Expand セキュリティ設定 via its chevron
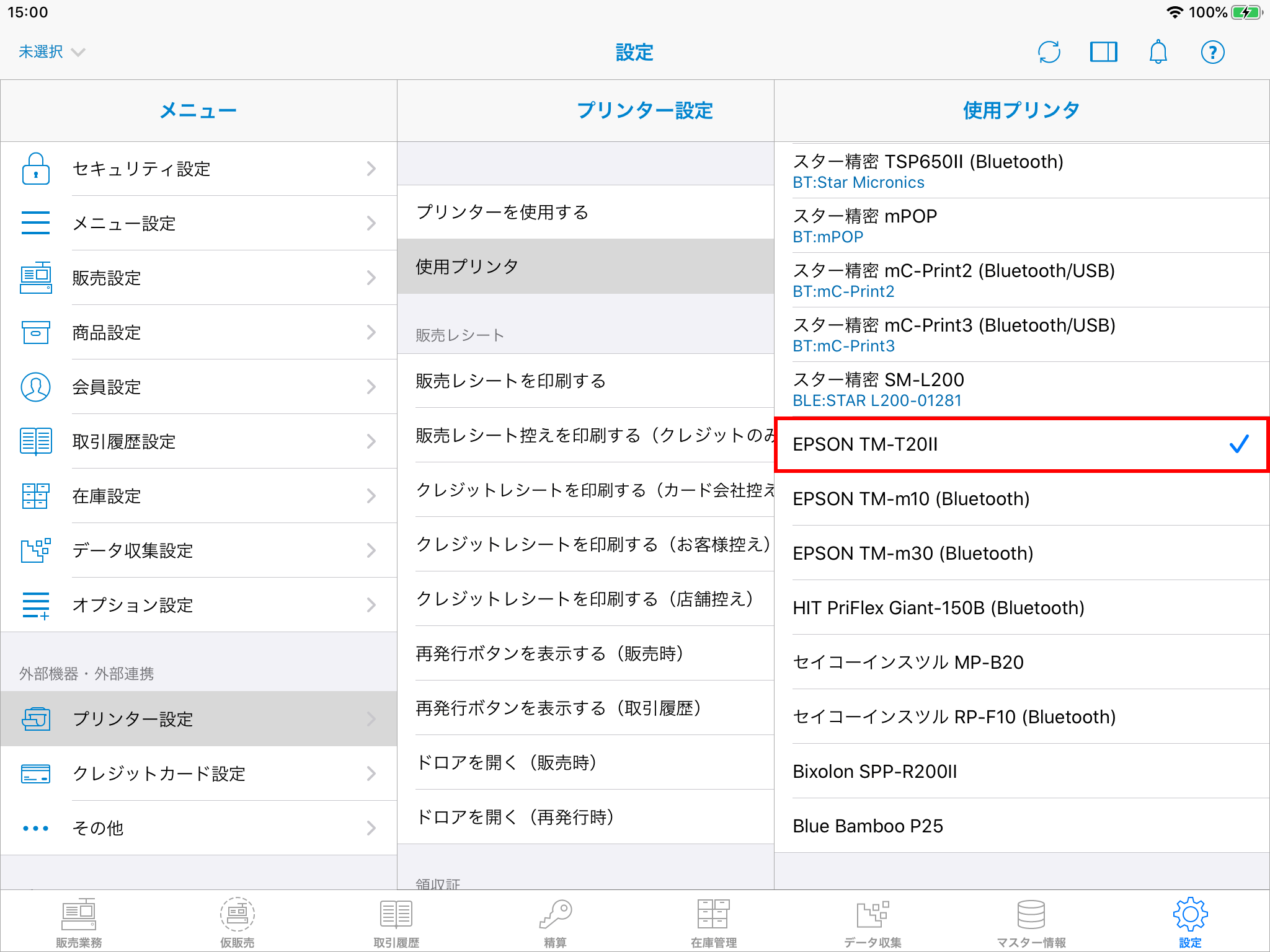This screenshot has width=1270, height=952. tap(371, 169)
